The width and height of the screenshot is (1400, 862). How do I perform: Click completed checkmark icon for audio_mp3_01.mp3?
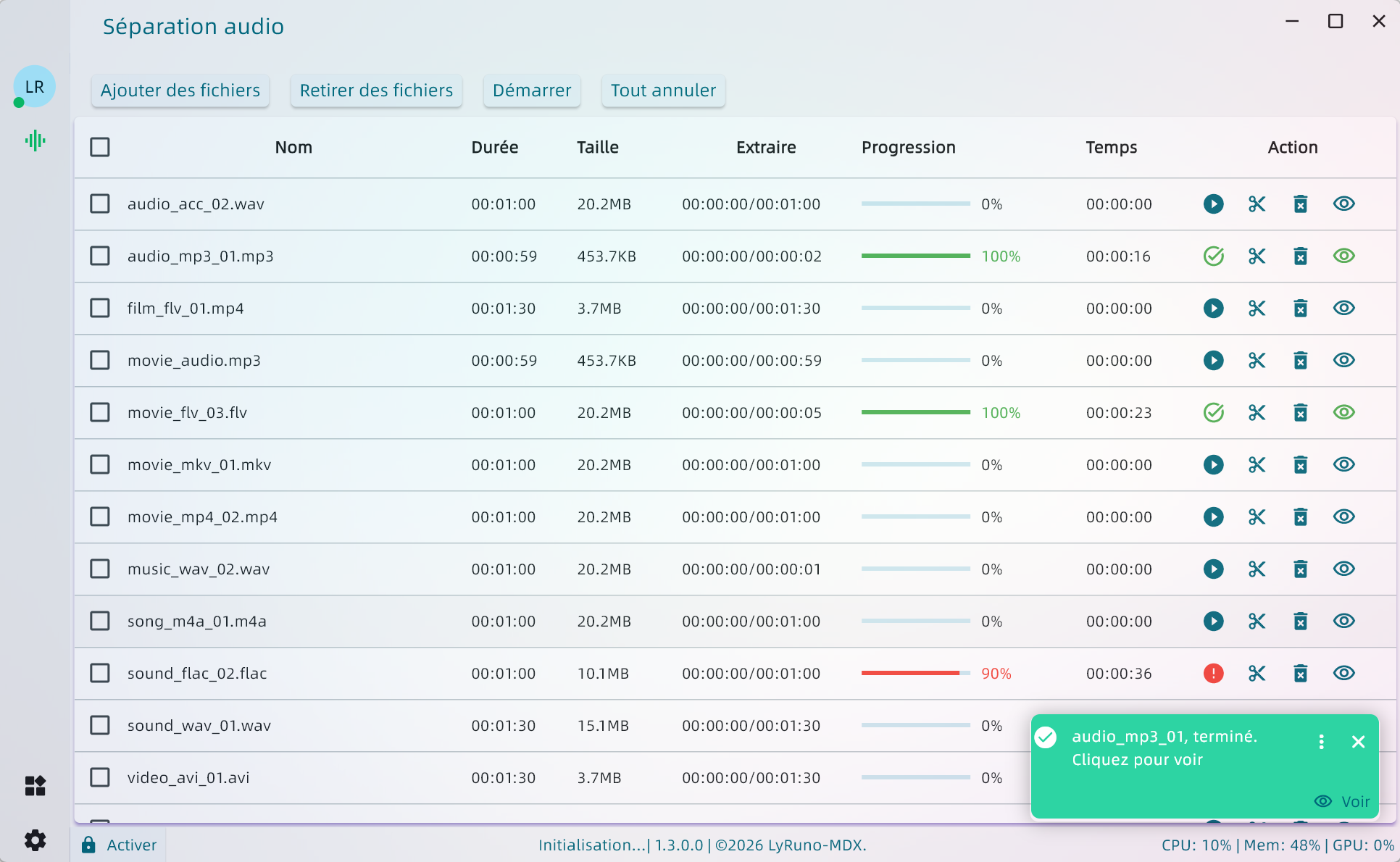tap(1213, 256)
